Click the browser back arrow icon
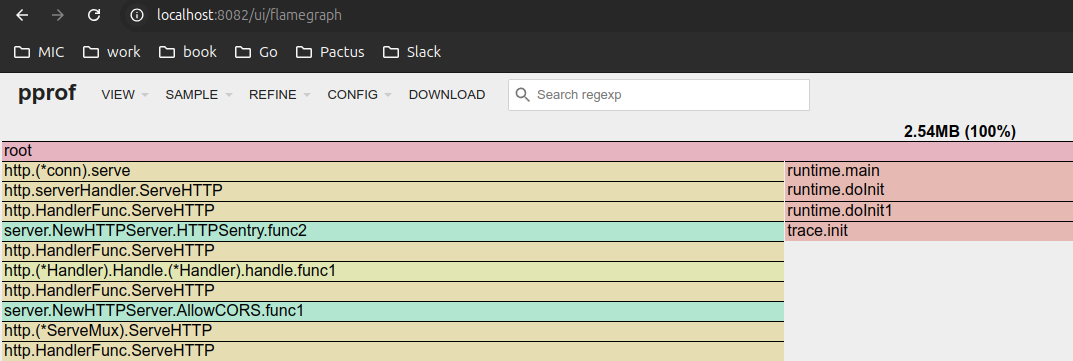The width and height of the screenshot is (1073, 361). click(x=22, y=15)
